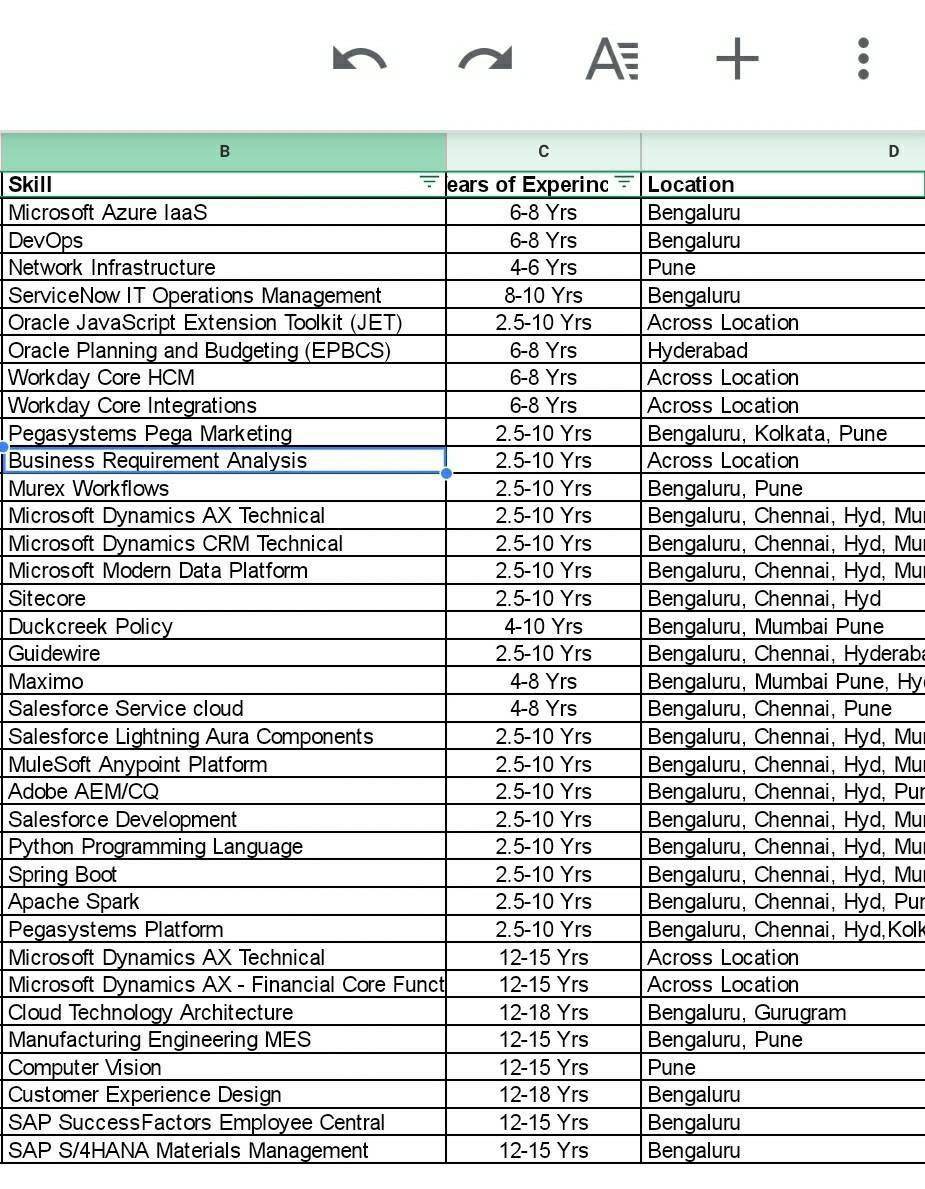Select Python Programming Language cell

coord(224,846)
